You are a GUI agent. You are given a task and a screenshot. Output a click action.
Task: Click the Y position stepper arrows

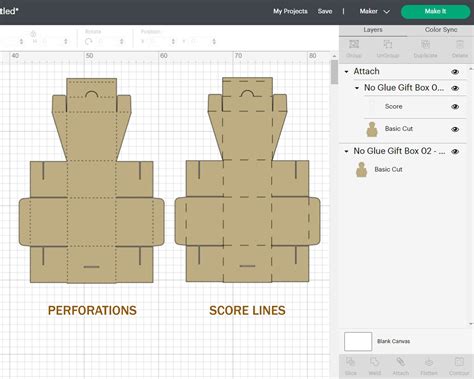coord(214,41)
